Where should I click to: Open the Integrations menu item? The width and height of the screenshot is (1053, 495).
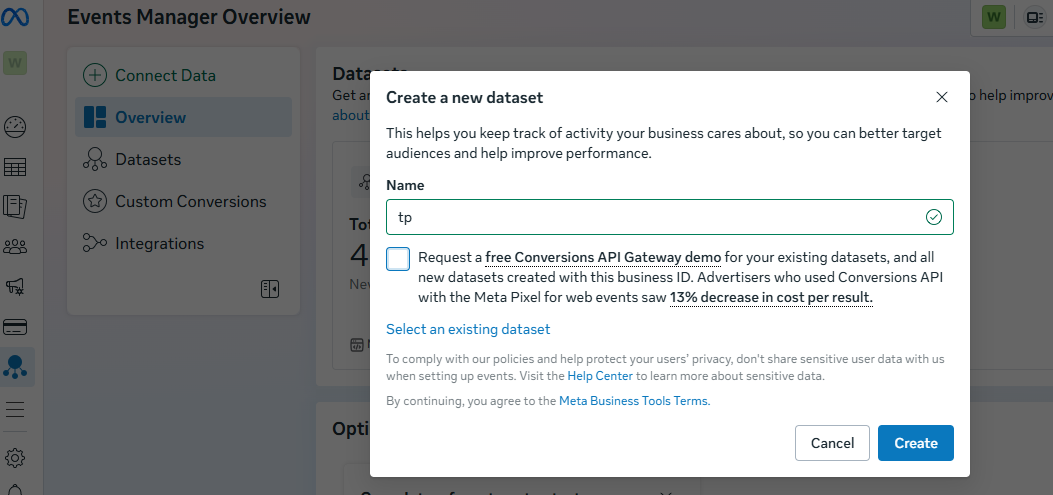point(159,243)
